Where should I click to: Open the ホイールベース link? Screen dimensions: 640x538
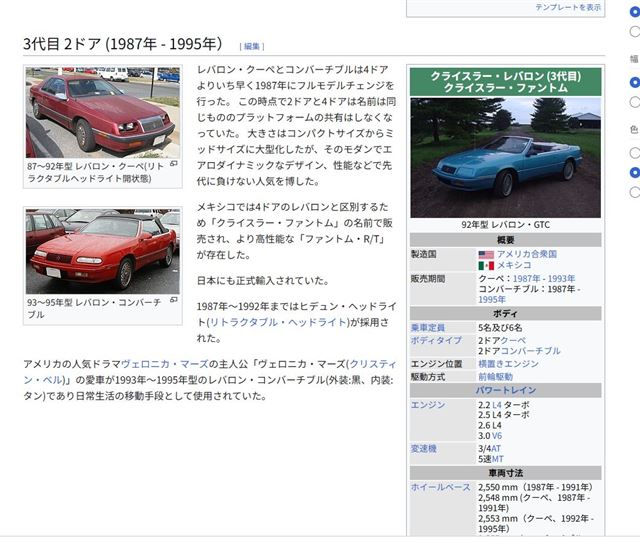pos(440,487)
